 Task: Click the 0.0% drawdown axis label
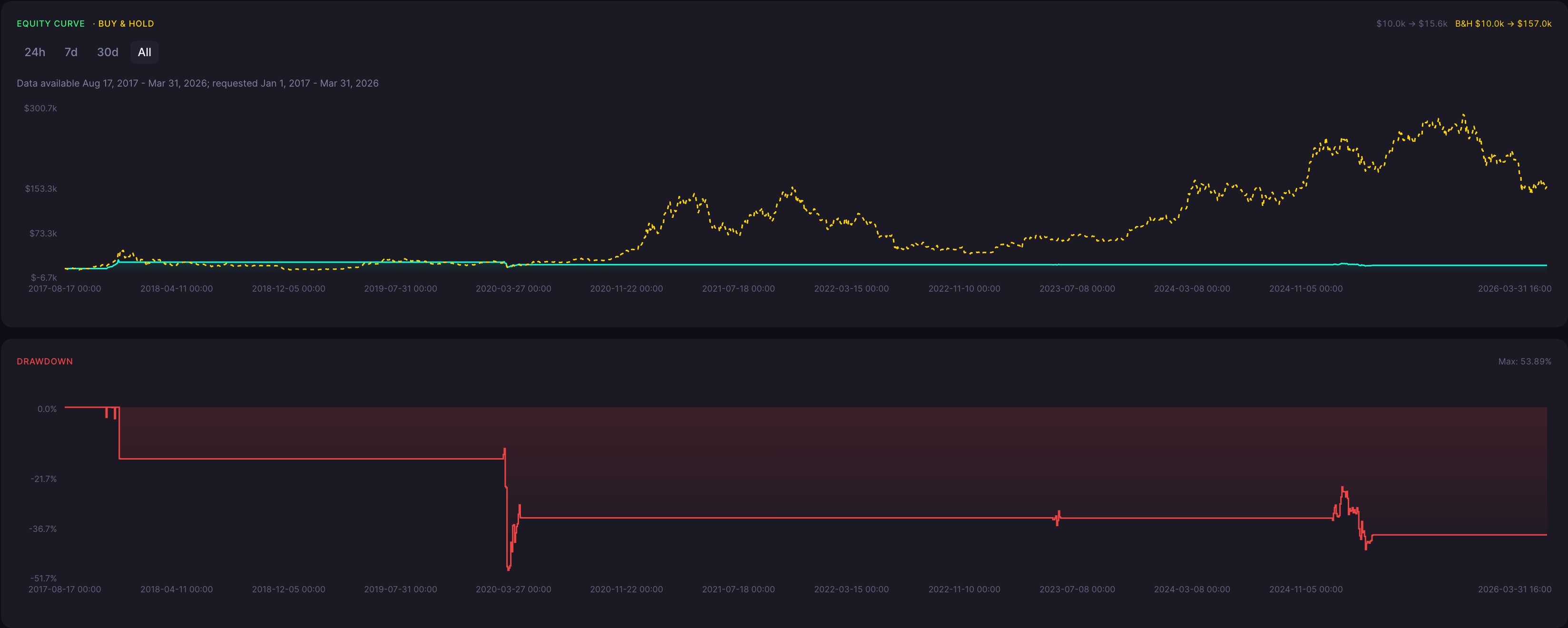click(x=47, y=409)
